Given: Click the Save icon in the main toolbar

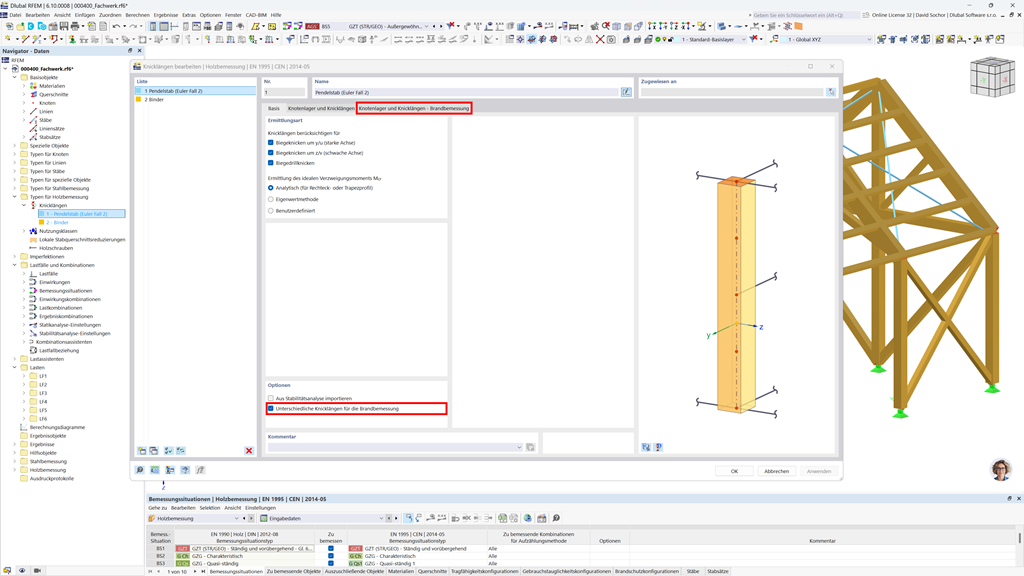Looking at the screenshot, I should pyautogui.click(x=64, y=26).
